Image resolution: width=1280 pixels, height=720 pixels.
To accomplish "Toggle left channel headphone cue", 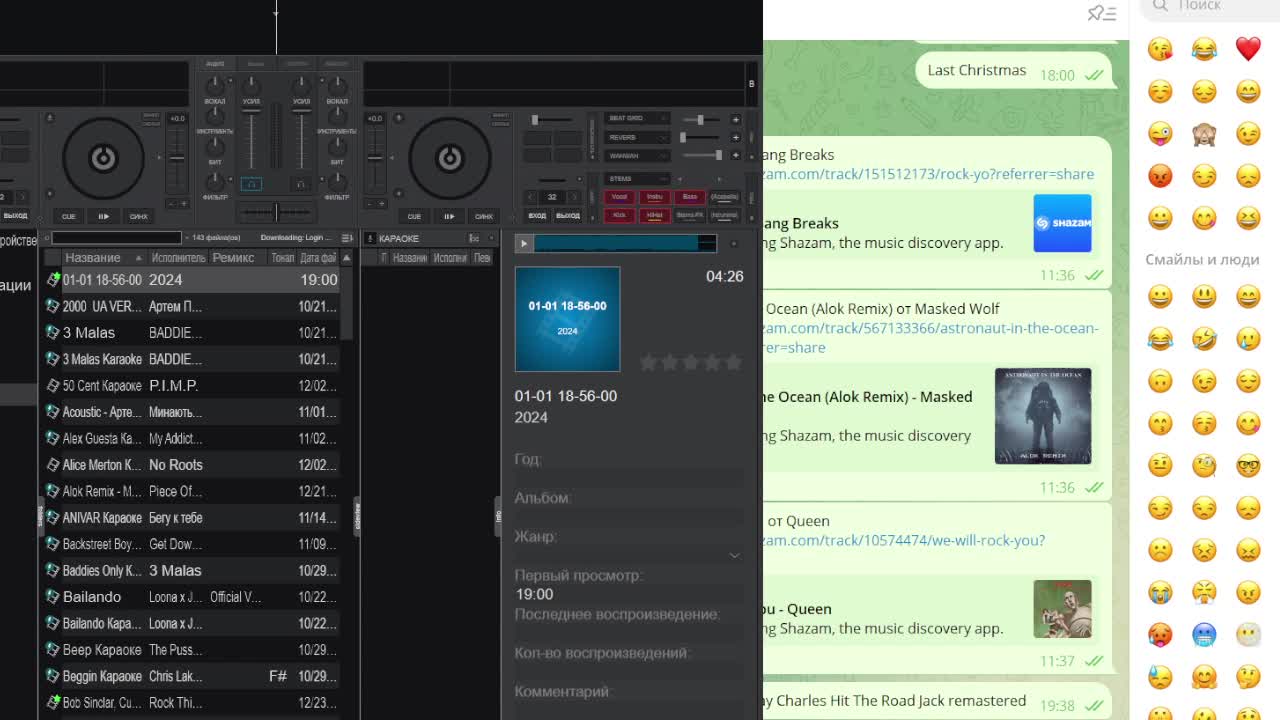I will pos(251,184).
